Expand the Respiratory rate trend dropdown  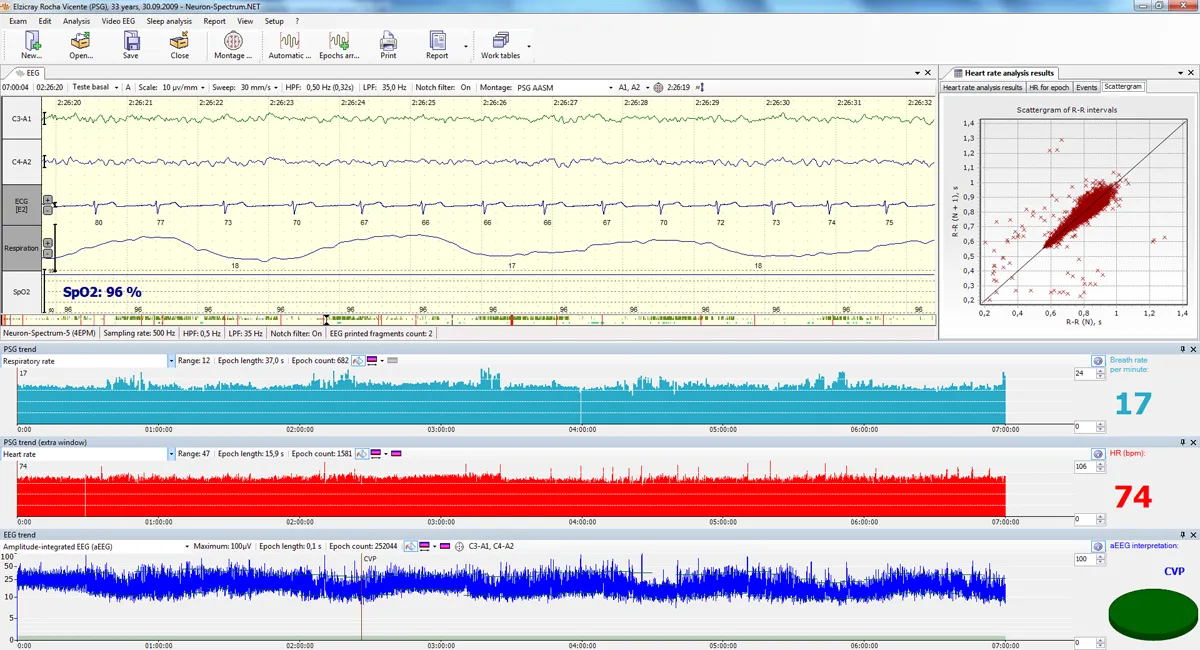171,360
